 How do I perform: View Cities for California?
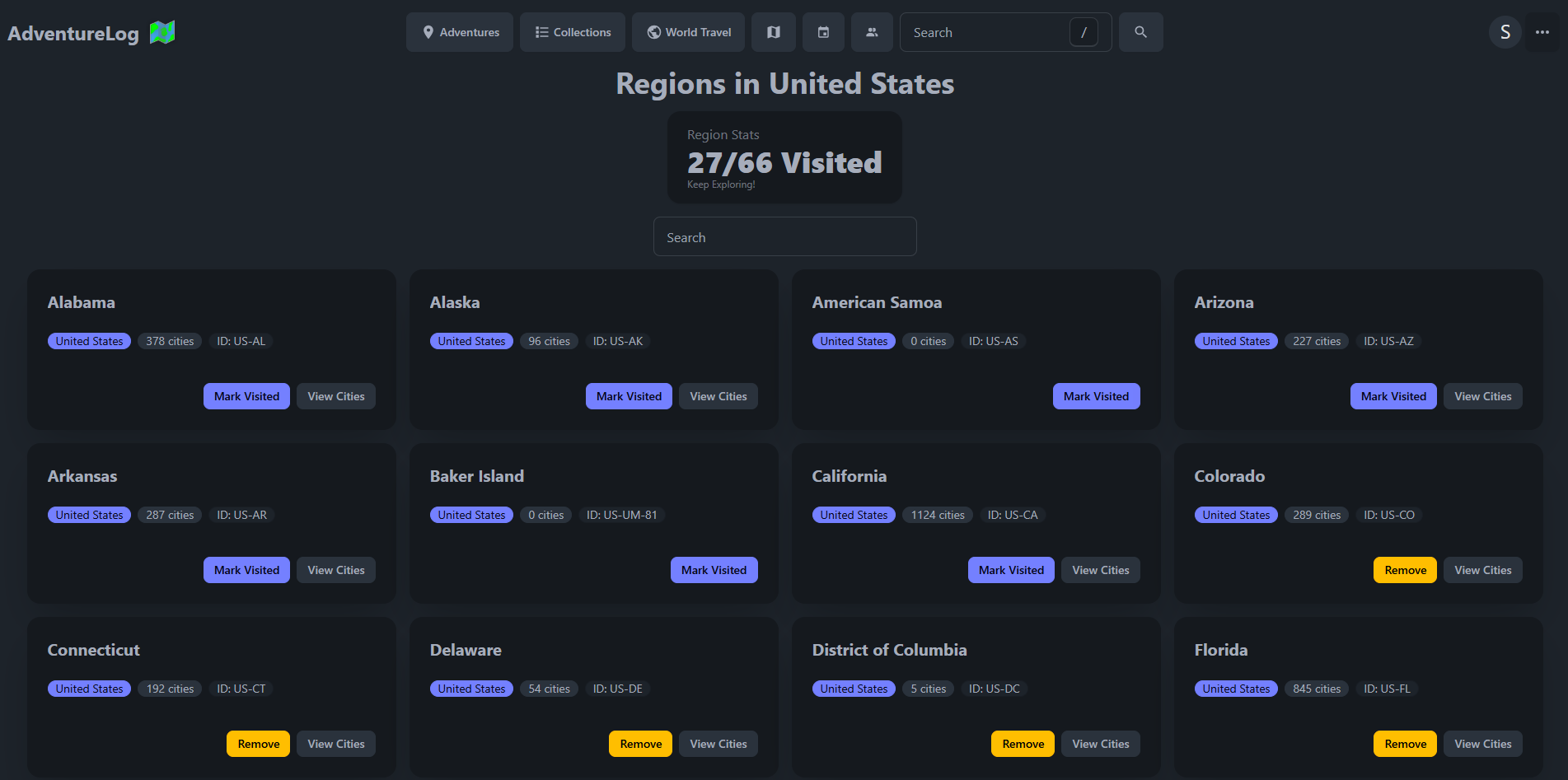click(x=1100, y=569)
